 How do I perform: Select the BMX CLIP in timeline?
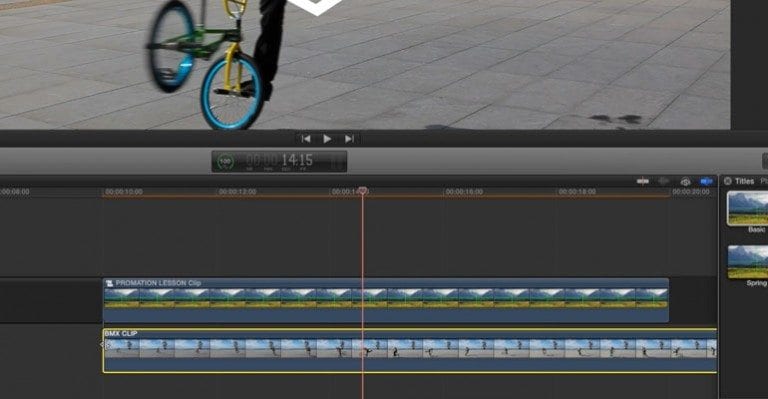tap(410, 351)
